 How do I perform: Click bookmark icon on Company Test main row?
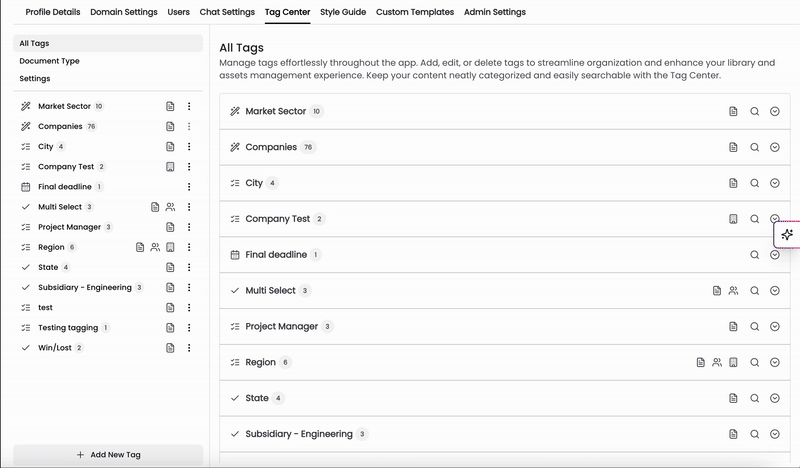click(x=733, y=219)
